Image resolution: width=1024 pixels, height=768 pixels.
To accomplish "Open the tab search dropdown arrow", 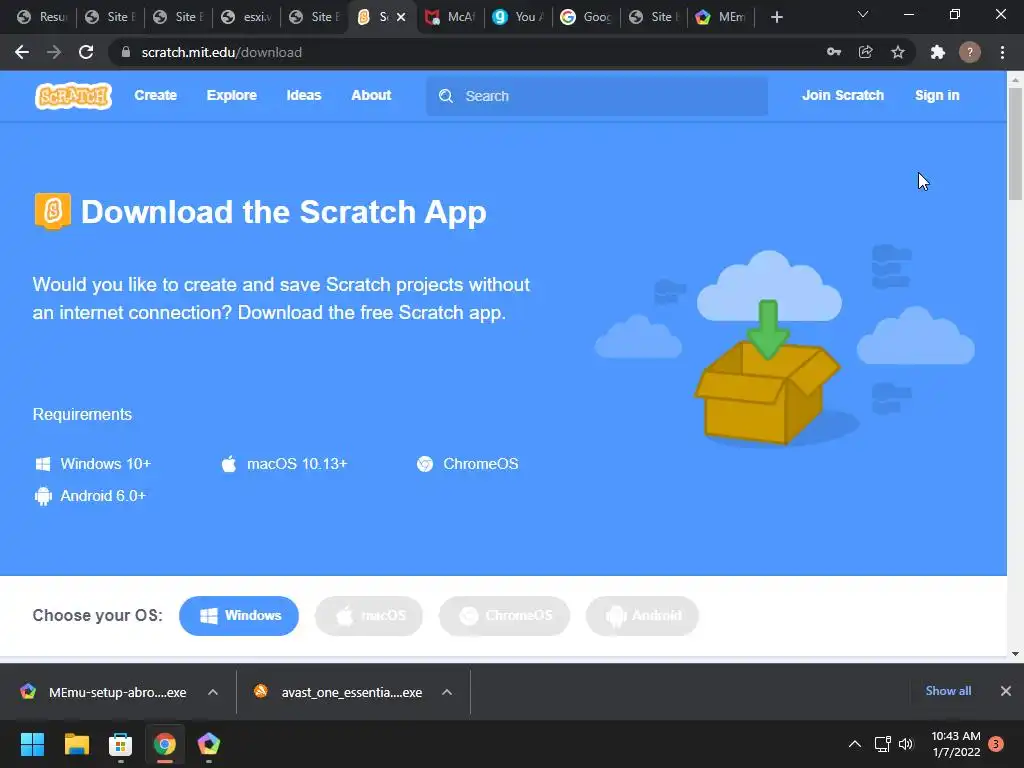I will pyautogui.click(x=863, y=14).
